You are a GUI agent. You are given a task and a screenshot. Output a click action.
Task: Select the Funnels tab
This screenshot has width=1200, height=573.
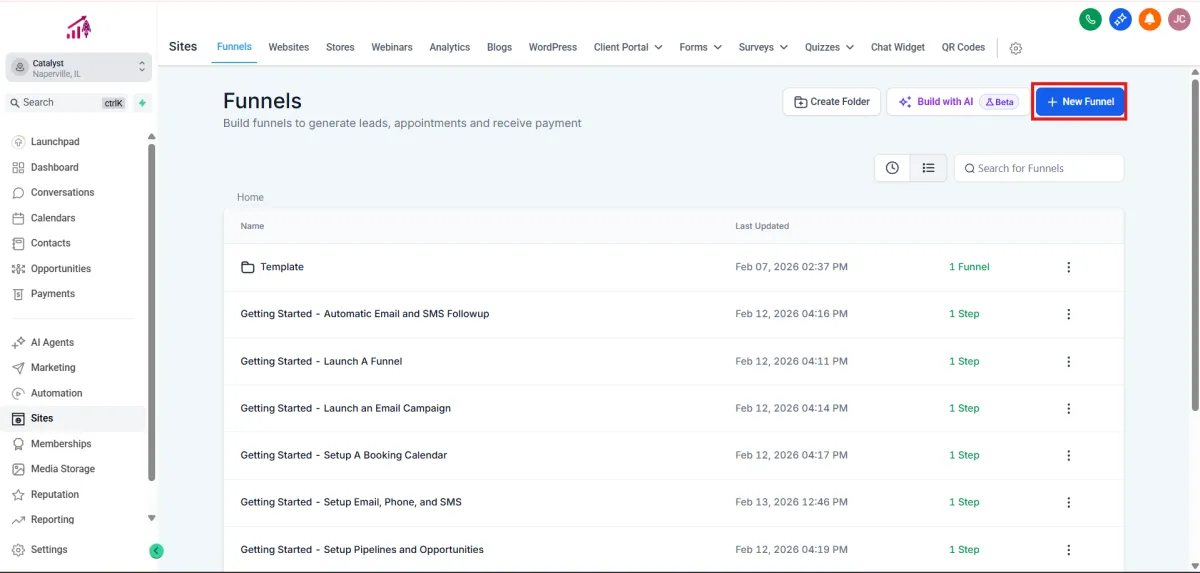click(234, 47)
